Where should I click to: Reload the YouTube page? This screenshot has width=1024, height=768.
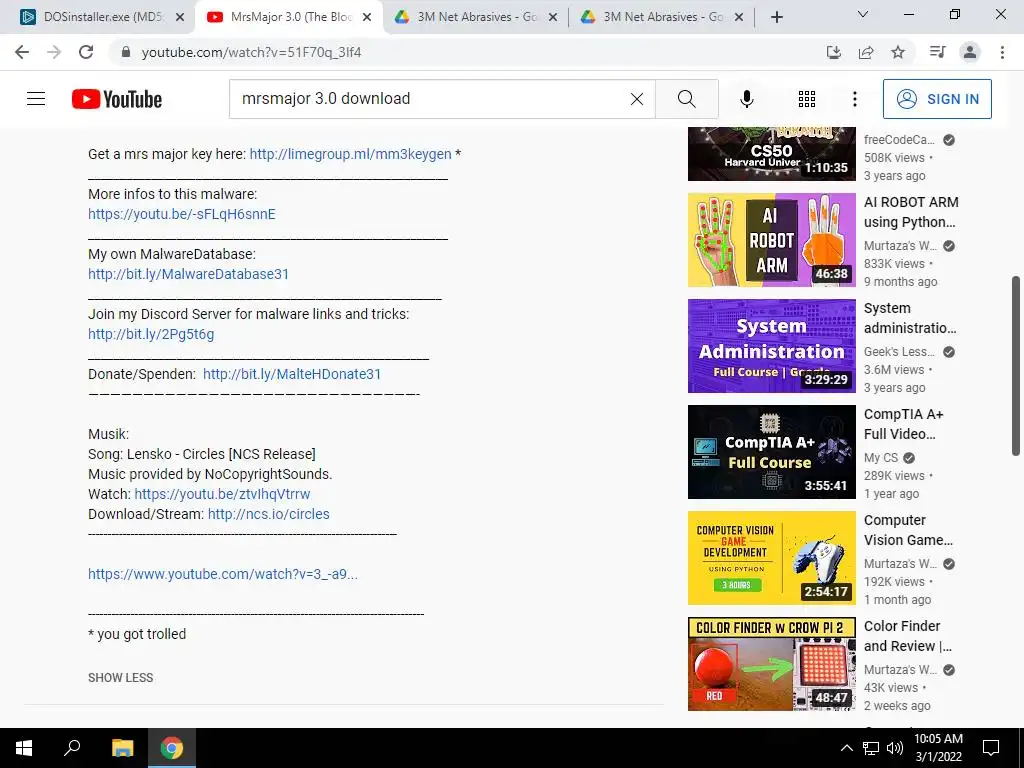coord(86,52)
